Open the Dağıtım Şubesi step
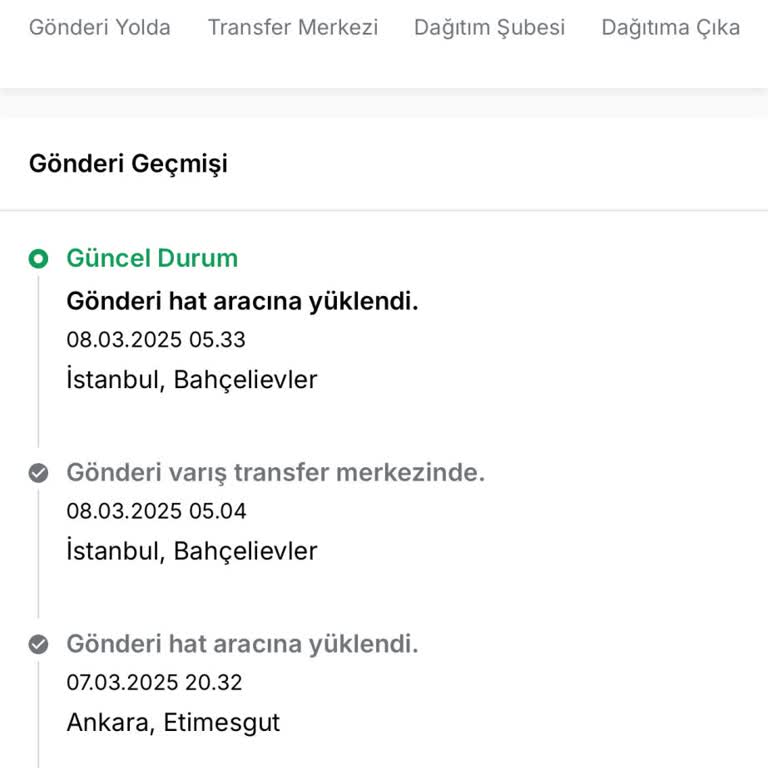Viewport: 768px width, 768px height. [489, 27]
